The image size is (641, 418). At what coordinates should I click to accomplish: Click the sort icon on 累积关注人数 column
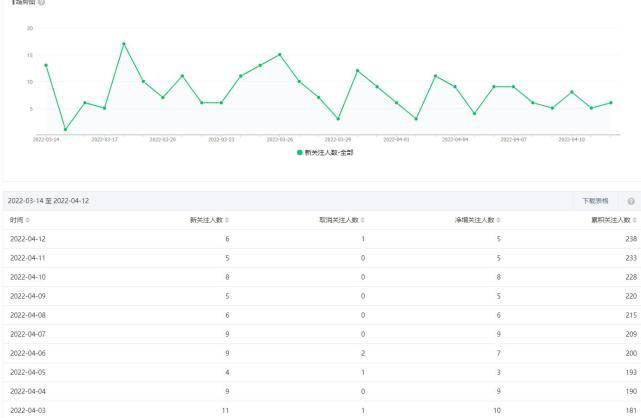tap(634, 220)
